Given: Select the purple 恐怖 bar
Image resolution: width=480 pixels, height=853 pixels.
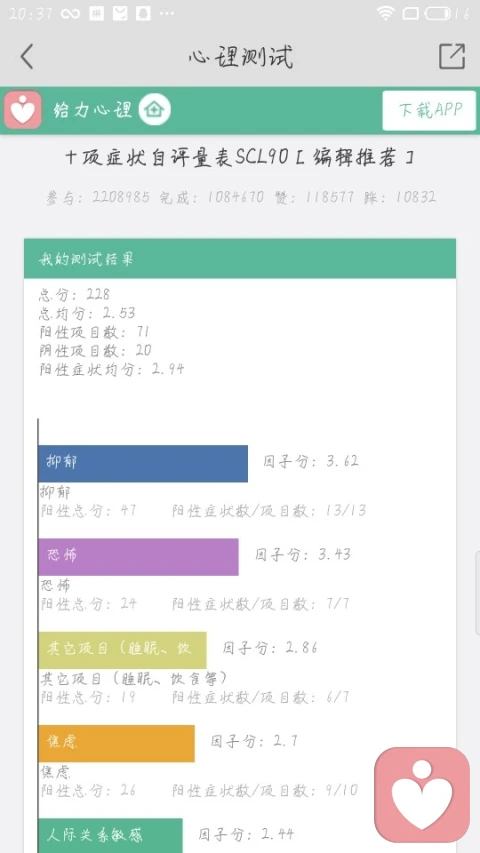Looking at the screenshot, I should [139, 557].
